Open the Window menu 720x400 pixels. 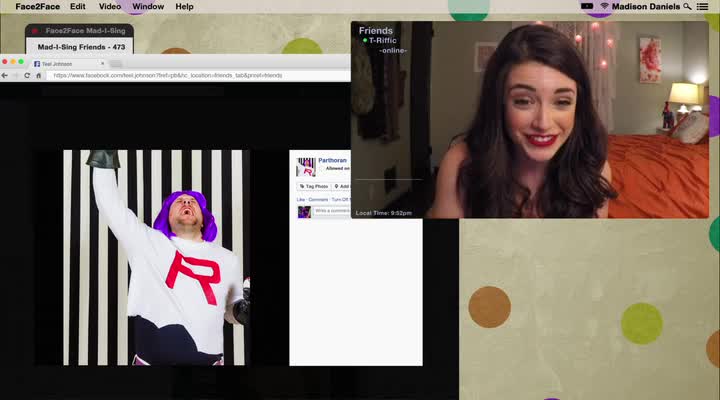(x=148, y=7)
